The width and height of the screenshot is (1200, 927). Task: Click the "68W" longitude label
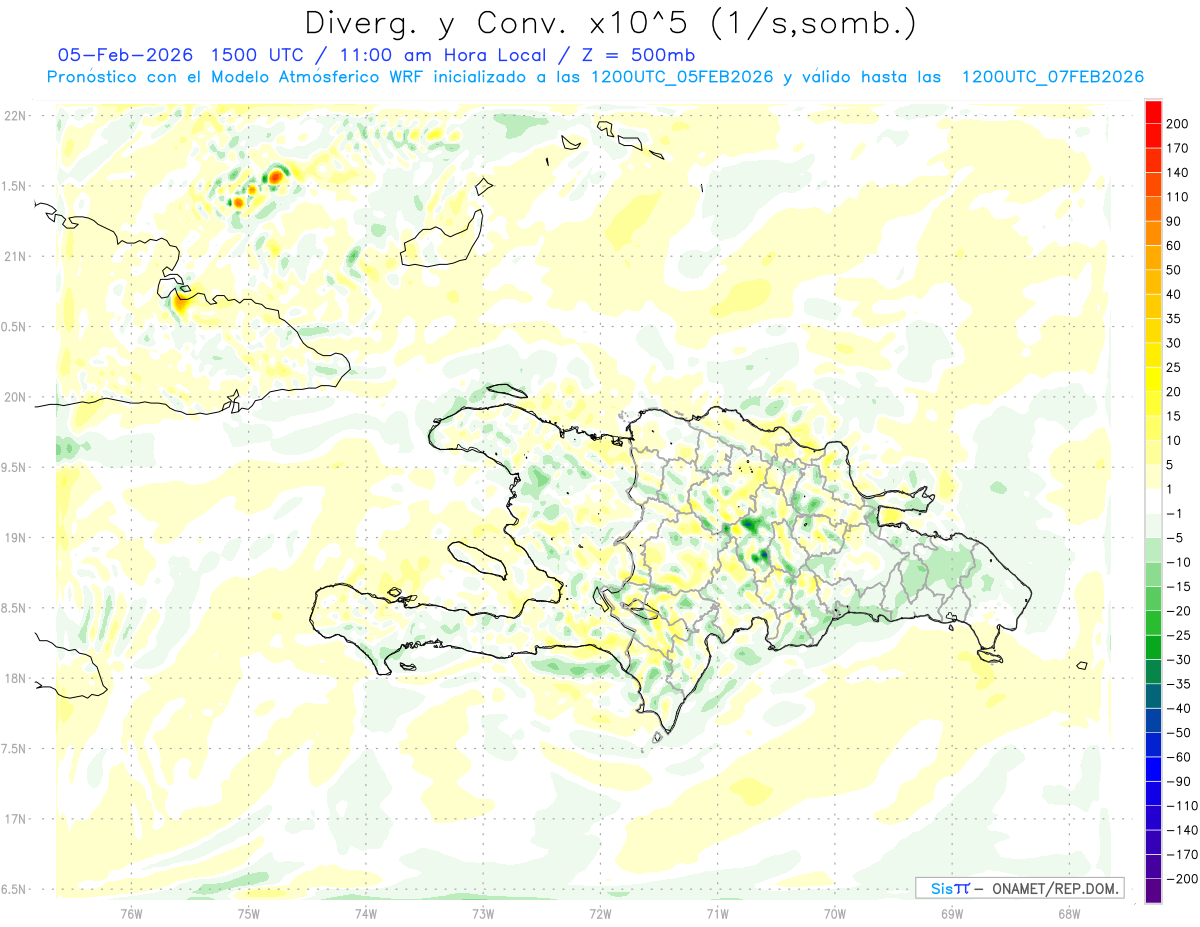1069,912
